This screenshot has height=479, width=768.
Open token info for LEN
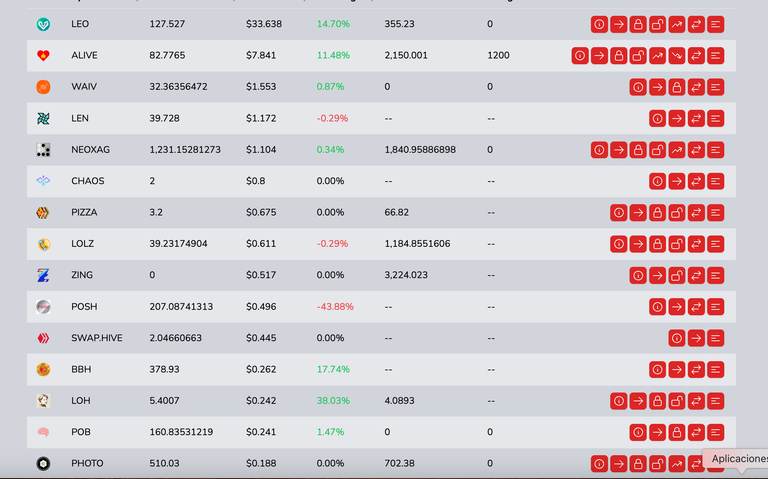tap(657, 119)
